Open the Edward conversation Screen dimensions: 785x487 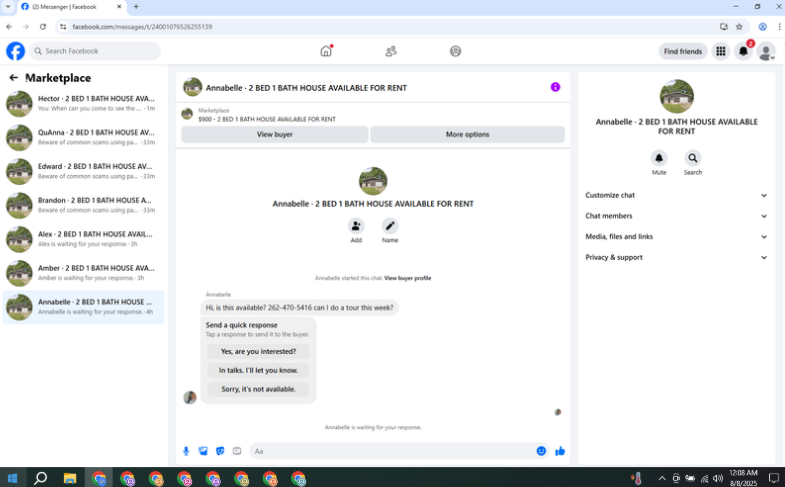[x=84, y=171]
